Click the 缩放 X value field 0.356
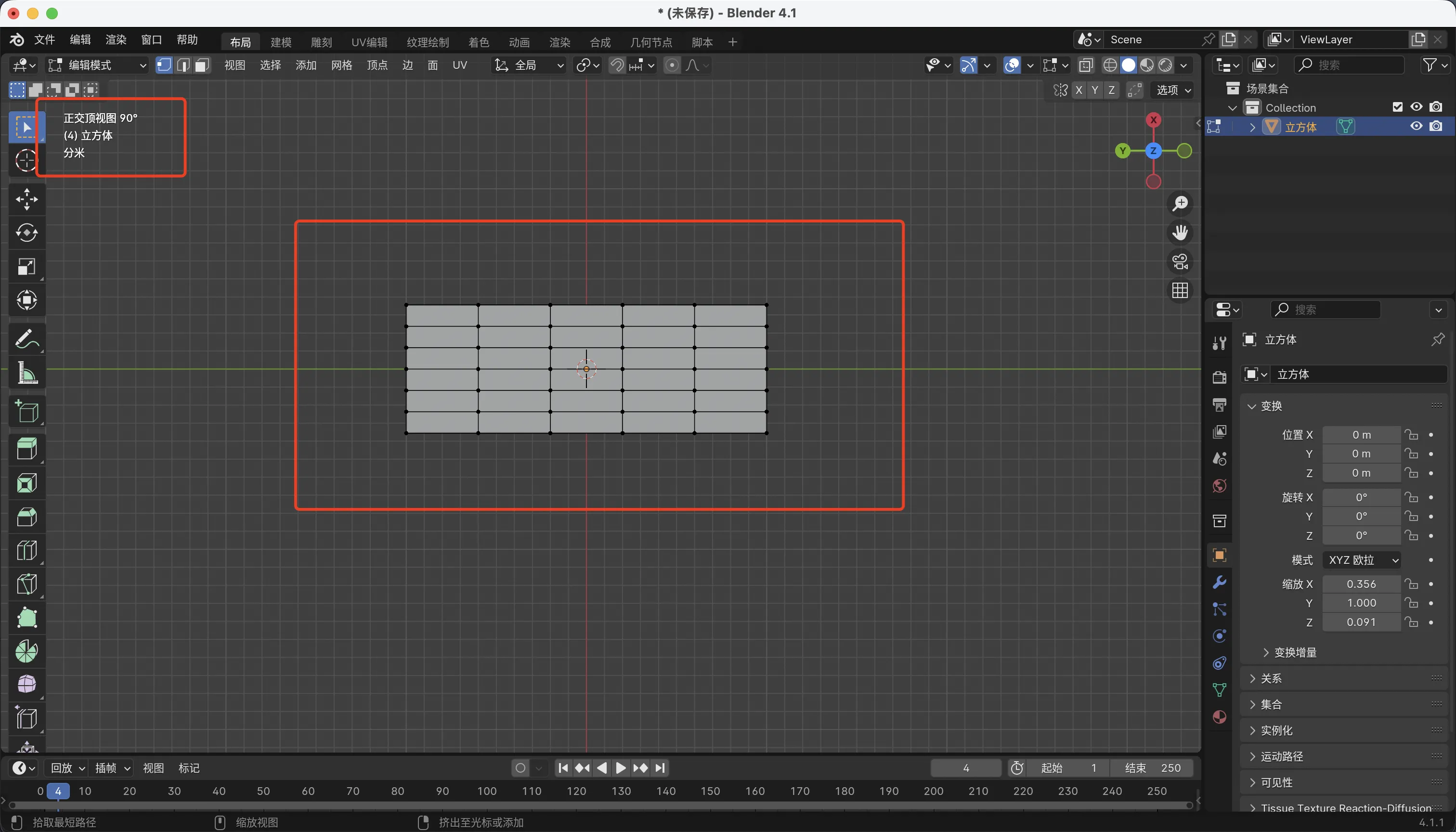The height and width of the screenshot is (832, 1456). tap(1361, 584)
